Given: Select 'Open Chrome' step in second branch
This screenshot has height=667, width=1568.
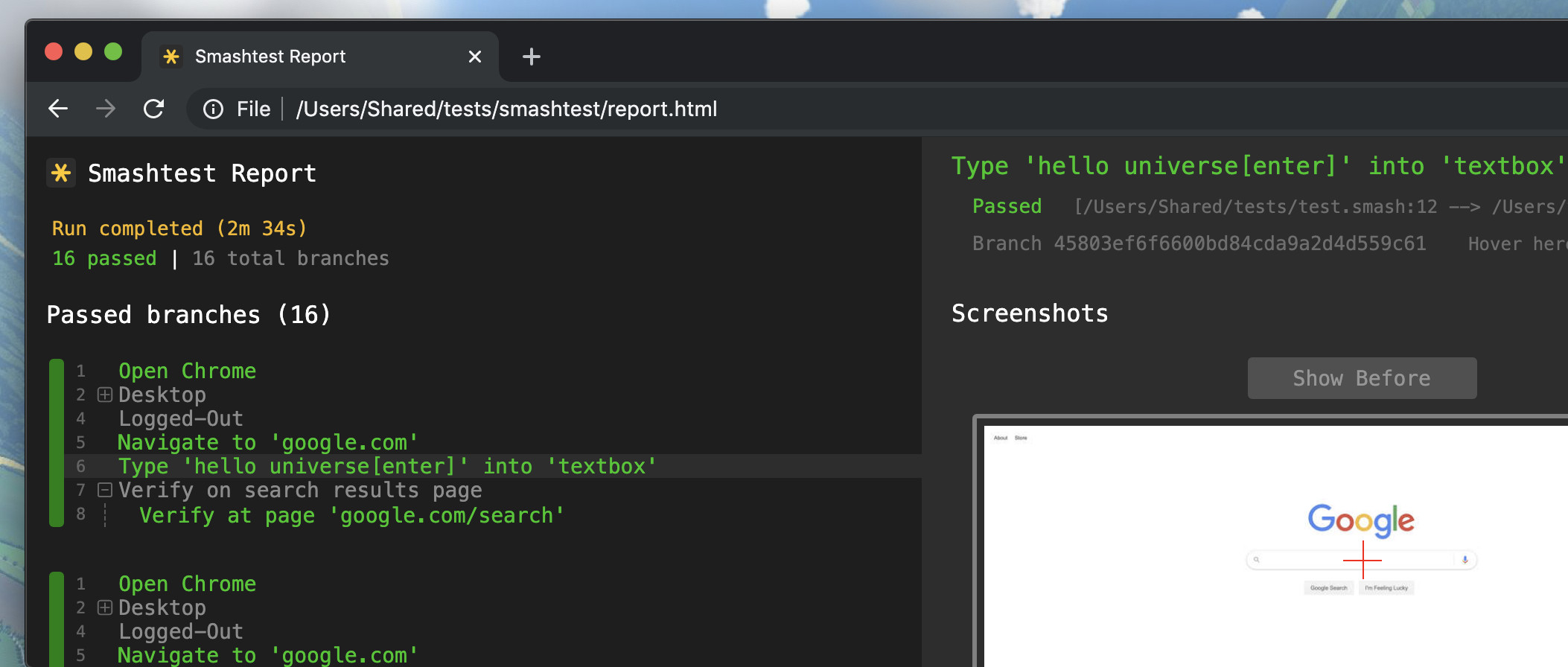Looking at the screenshot, I should 187,584.
